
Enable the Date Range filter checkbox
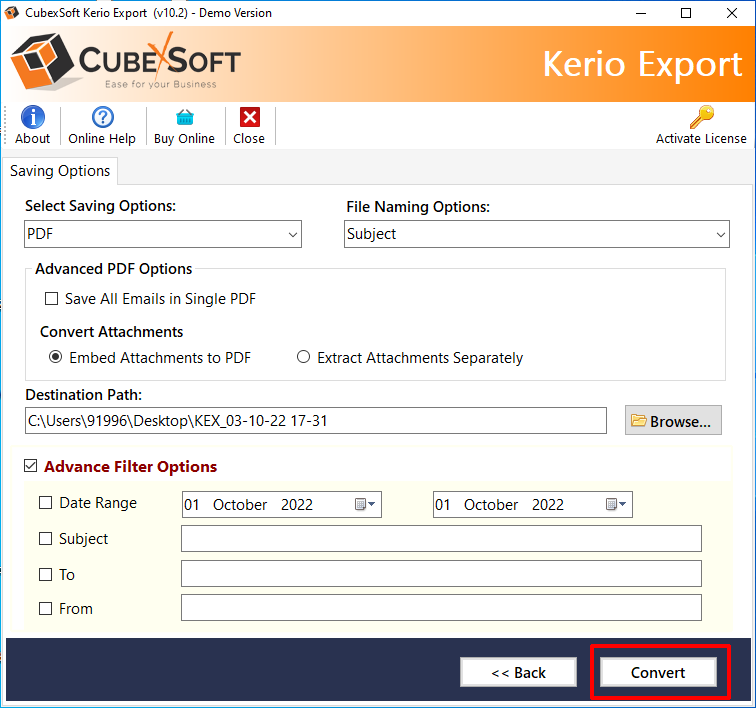pyautogui.click(x=45, y=503)
